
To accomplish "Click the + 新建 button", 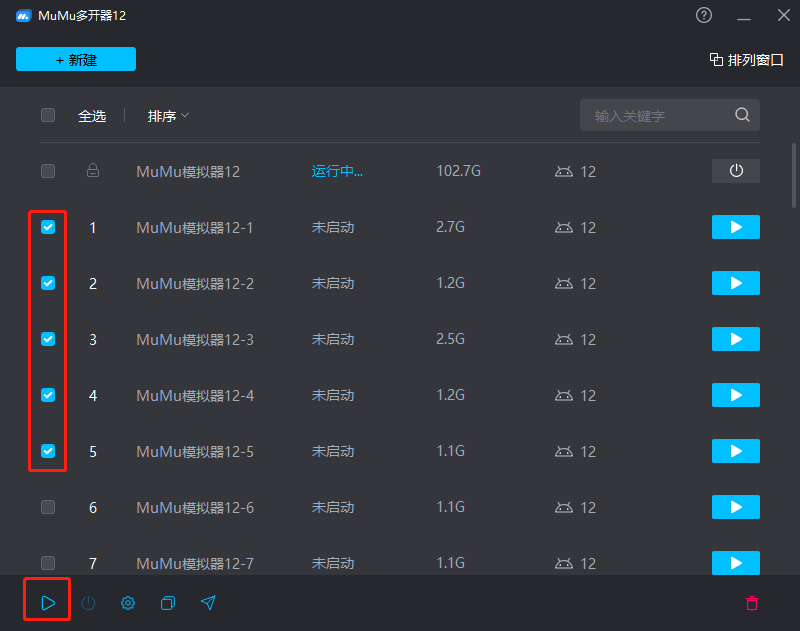I will click(76, 59).
